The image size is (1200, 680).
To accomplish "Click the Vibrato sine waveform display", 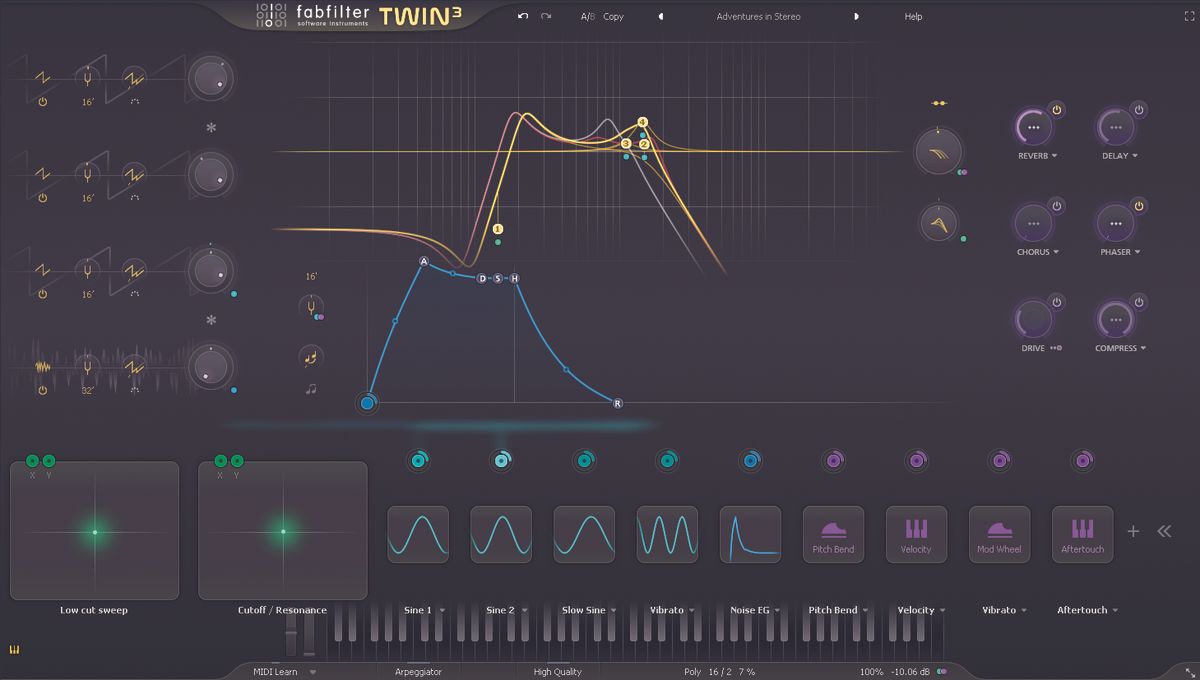I will tap(667, 534).
